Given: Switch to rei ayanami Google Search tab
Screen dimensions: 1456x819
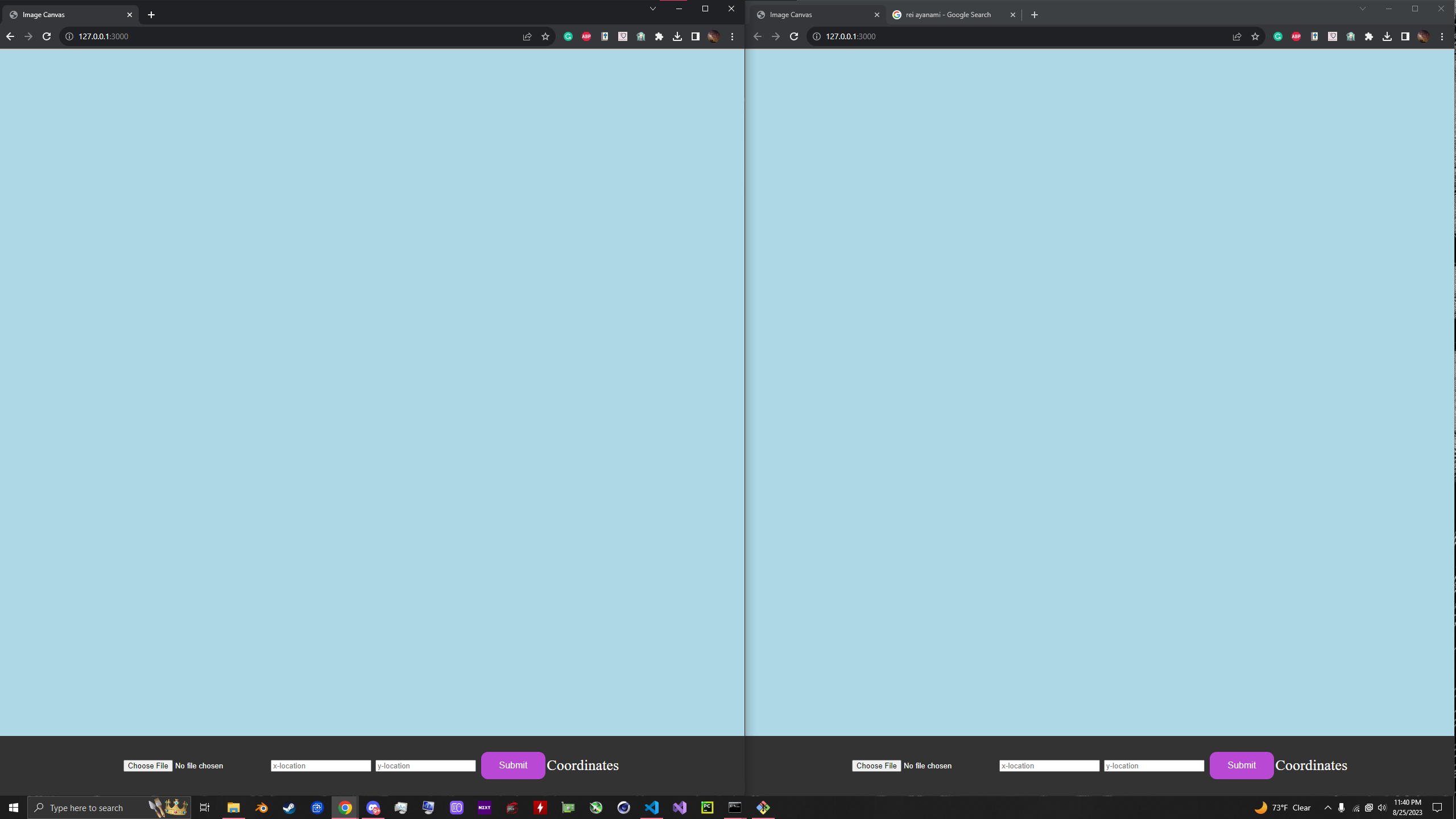Looking at the screenshot, I should [948, 15].
